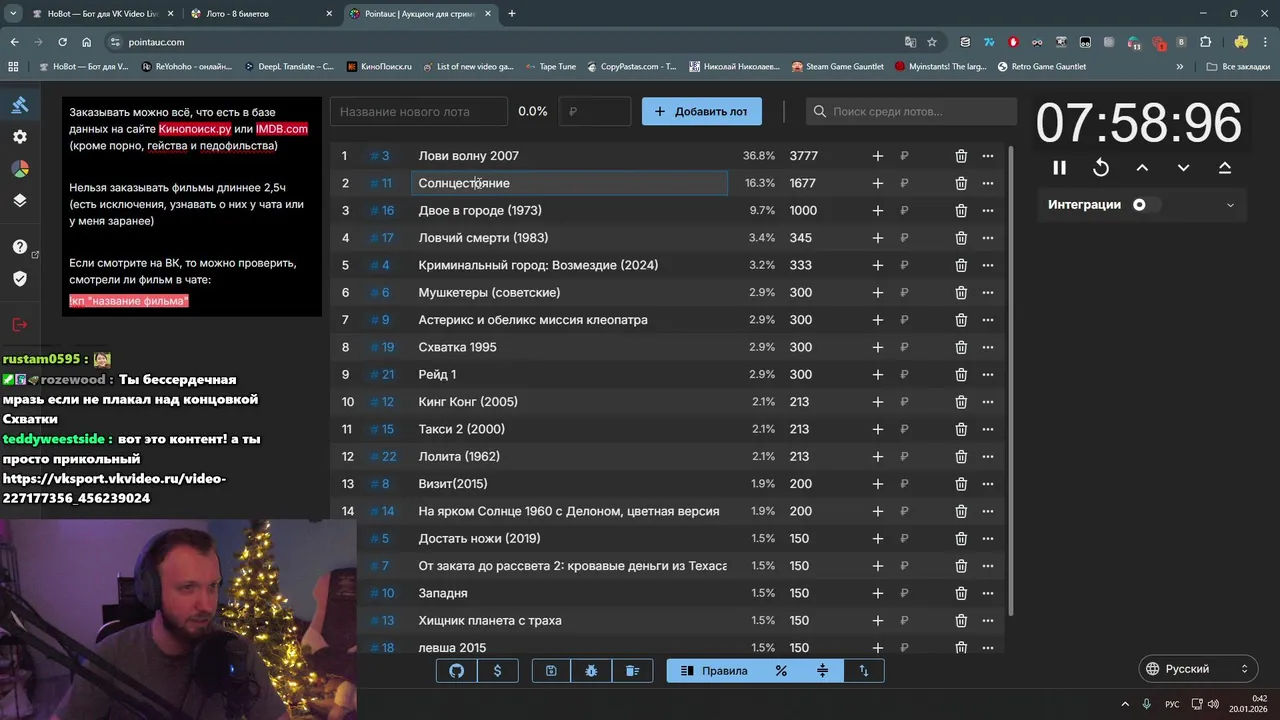The image size is (1280, 720).
Task: Open more options for Хищник планета с траха
Action: [988, 620]
